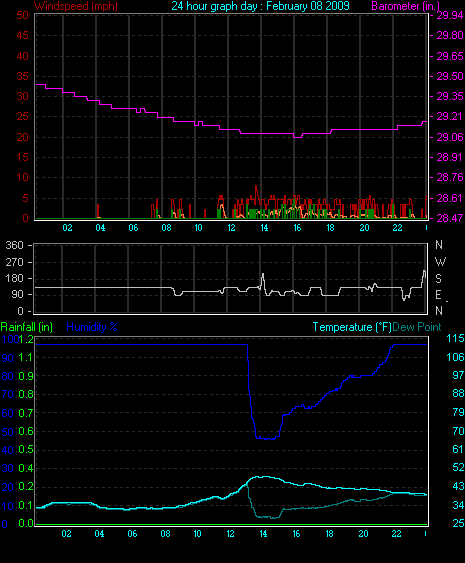Viewport: 465px width, 563px height.
Task: Click the S compass direction label
Action: 438,279
